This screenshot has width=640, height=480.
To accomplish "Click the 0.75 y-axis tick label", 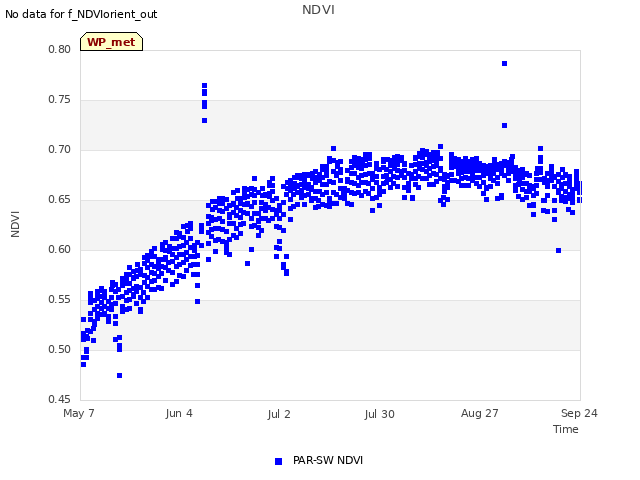I will click(x=60, y=100).
